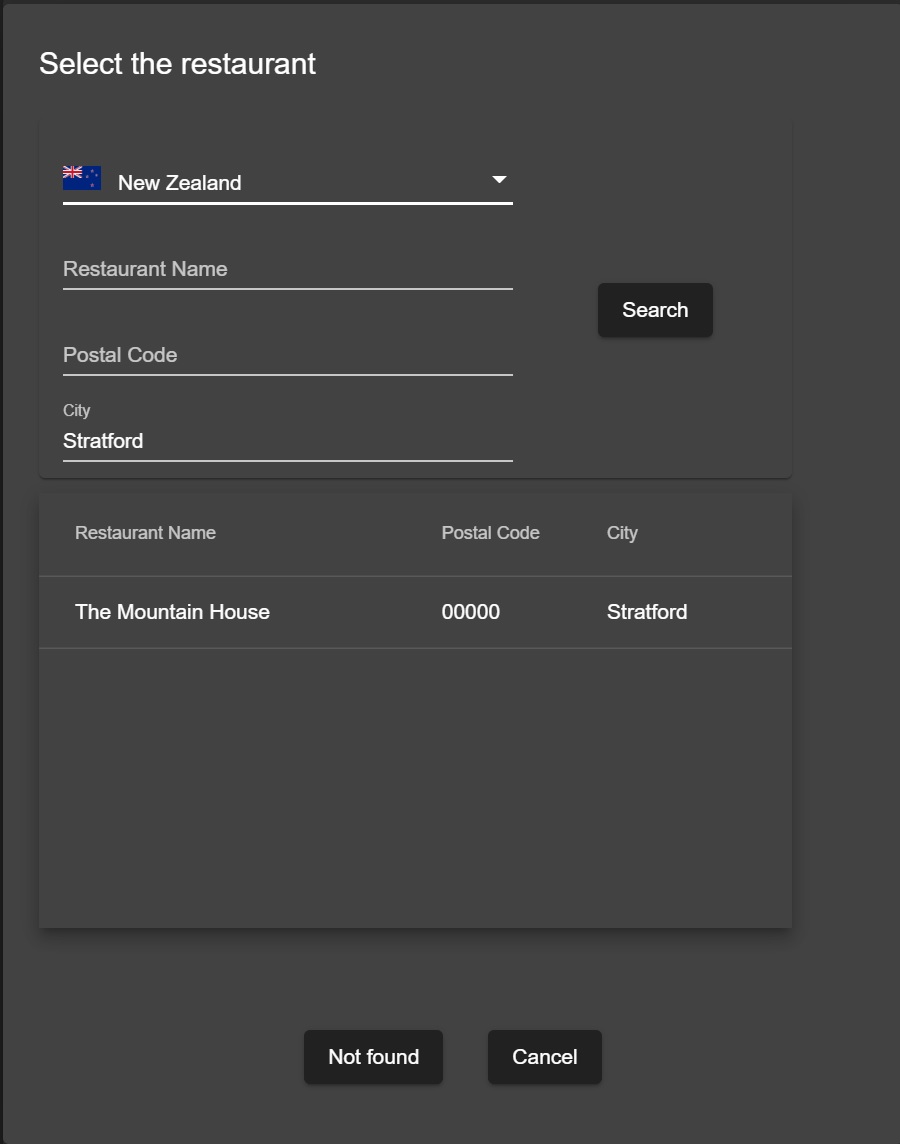Screen dimensions: 900x1144
Task: Cancel the restaurant selection dialog
Action: (x=544, y=1057)
